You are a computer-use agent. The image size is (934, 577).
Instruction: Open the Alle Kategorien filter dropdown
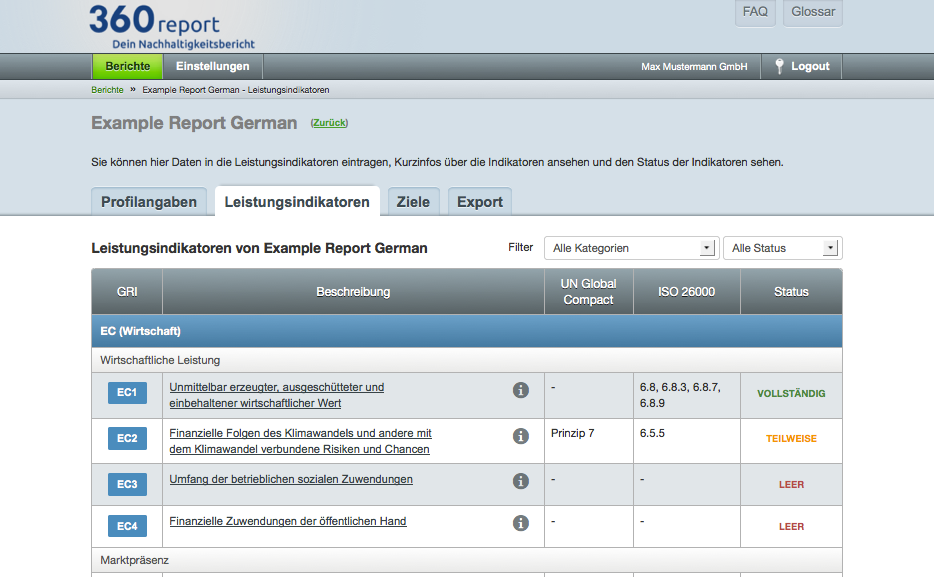pyautogui.click(x=631, y=248)
